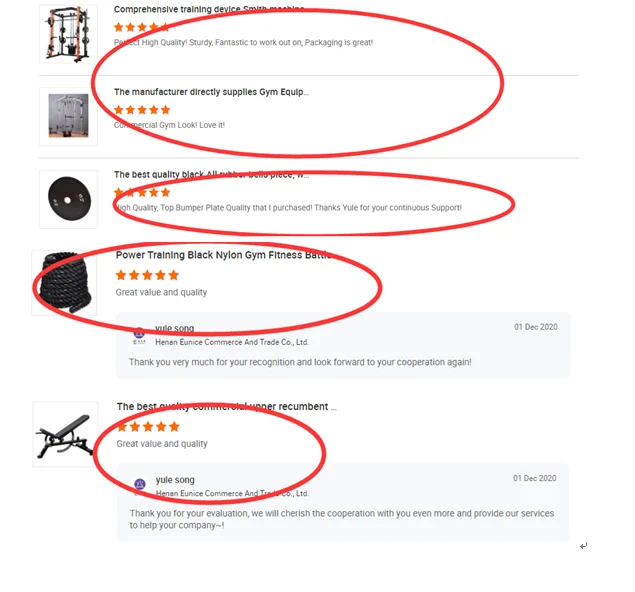Click the star rating of gym equipment review
Viewport: 635px width, 592px height.
coord(142,110)
